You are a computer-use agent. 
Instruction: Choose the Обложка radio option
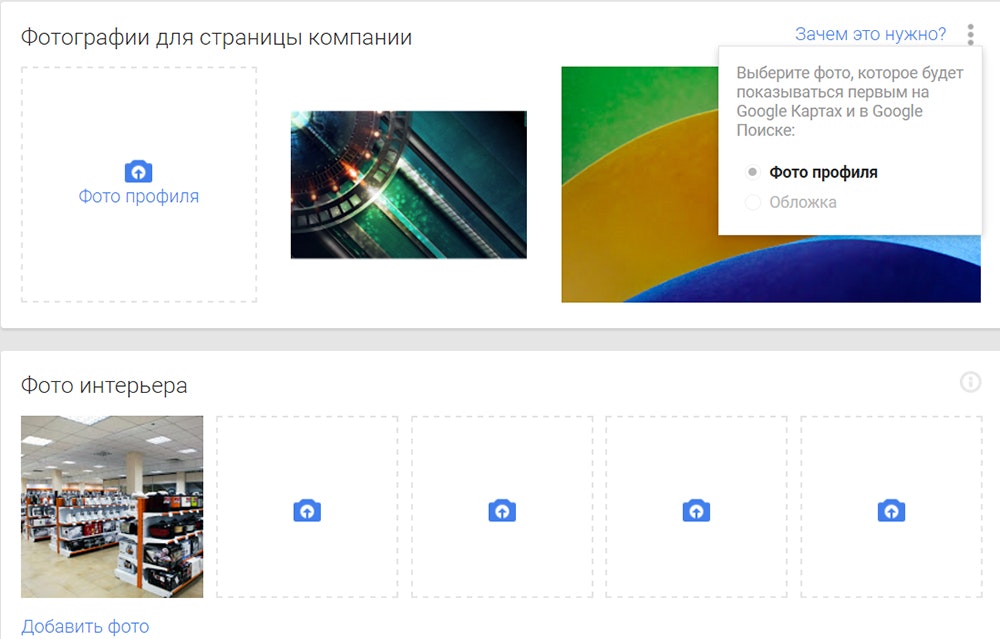coord(753,203)
